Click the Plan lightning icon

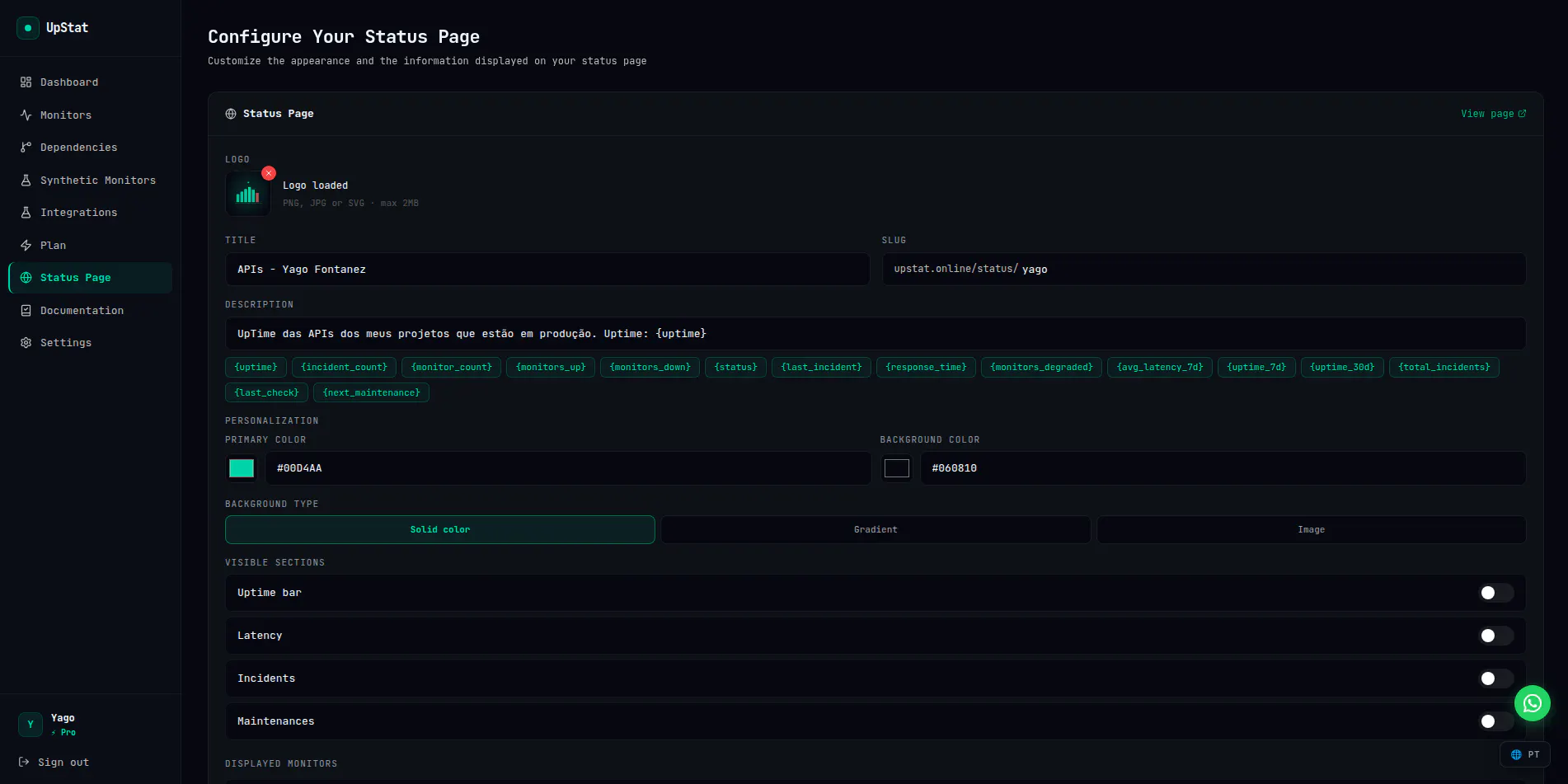point(26,246)
